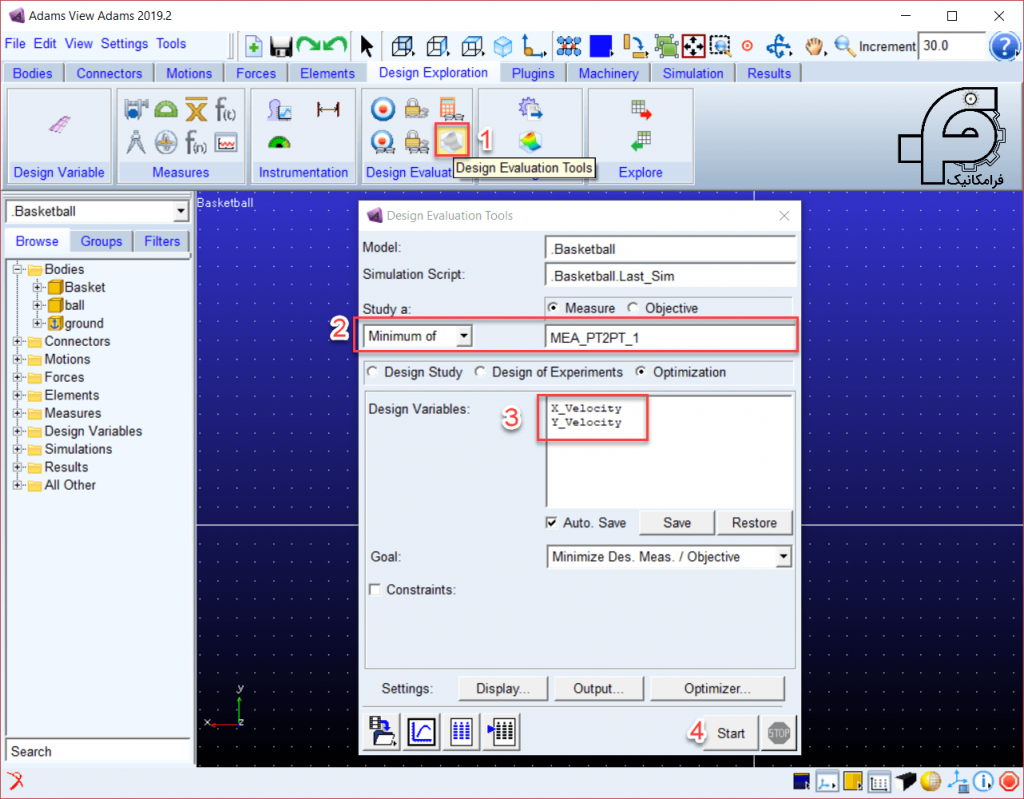The width and height of the screenshot is (1024, 799).
Task: Click the solid blue cube render icon
Action: coord(503,46)
